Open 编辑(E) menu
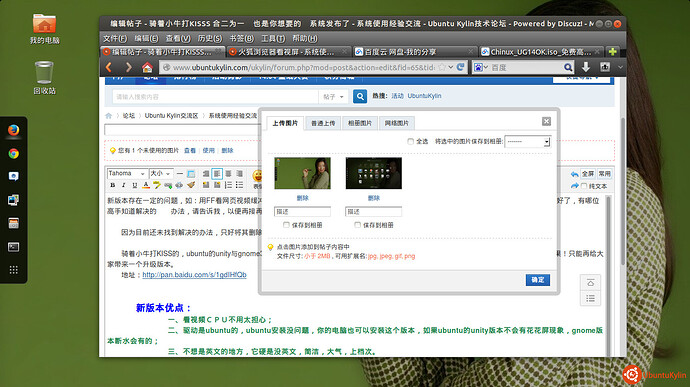Viewport: 690px width, 387px height. click(x=146, y=38)
